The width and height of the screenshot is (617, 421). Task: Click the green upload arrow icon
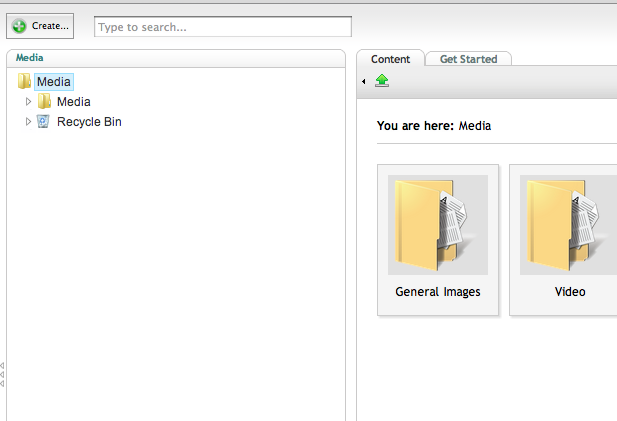click(382, 81)
